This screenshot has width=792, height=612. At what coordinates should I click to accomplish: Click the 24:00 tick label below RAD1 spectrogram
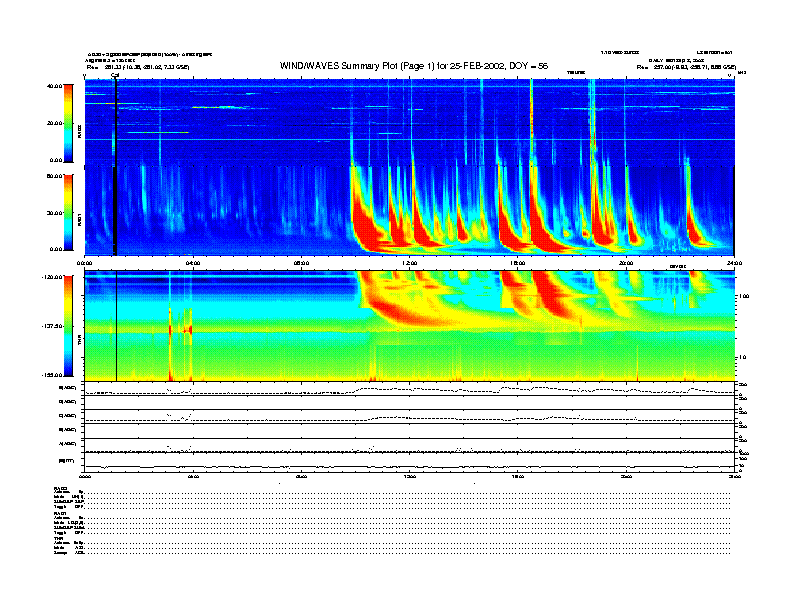click(x=734, y=263)
